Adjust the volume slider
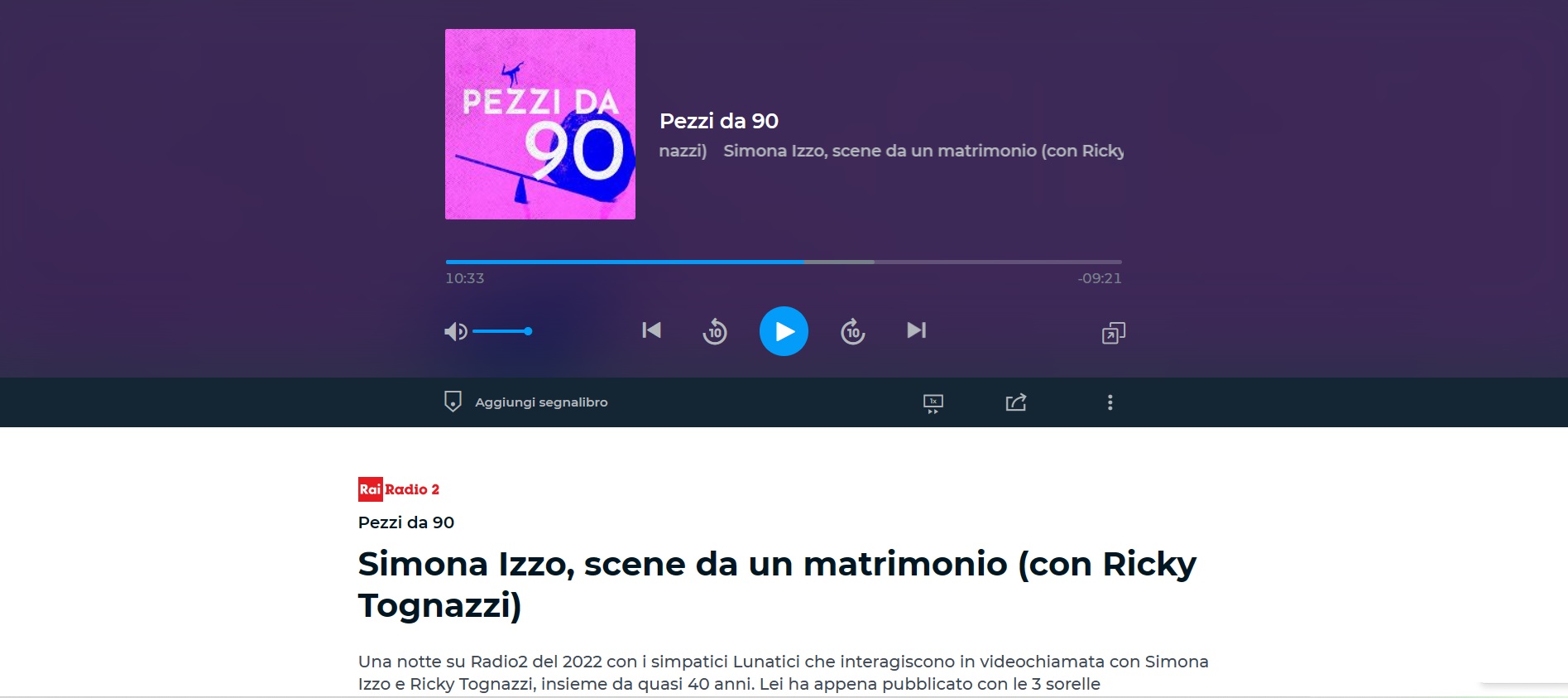 tap(502, 331)
